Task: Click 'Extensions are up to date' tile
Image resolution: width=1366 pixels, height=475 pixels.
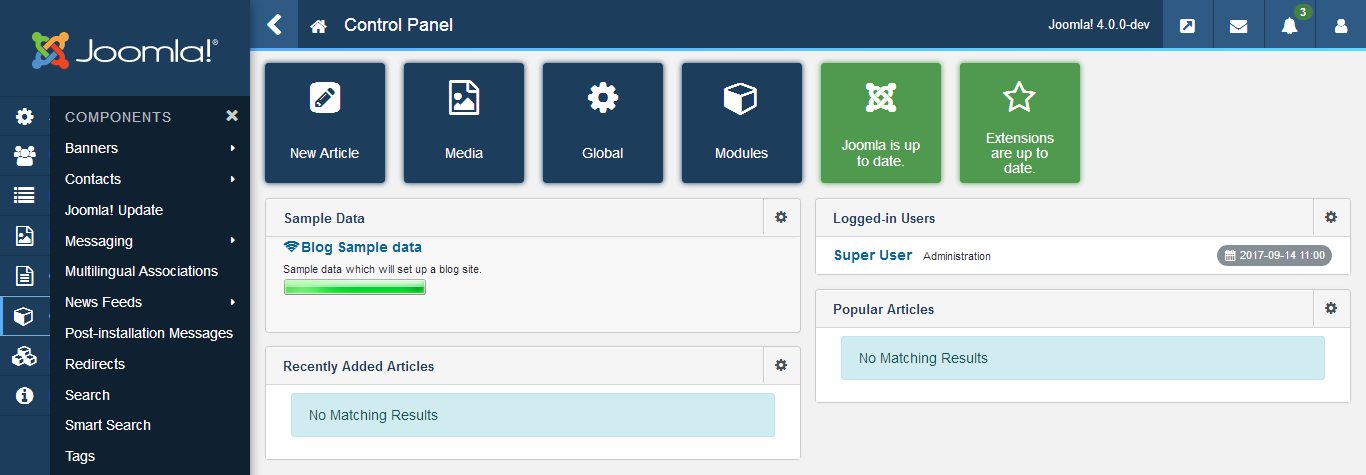Action: point(1019,123)
